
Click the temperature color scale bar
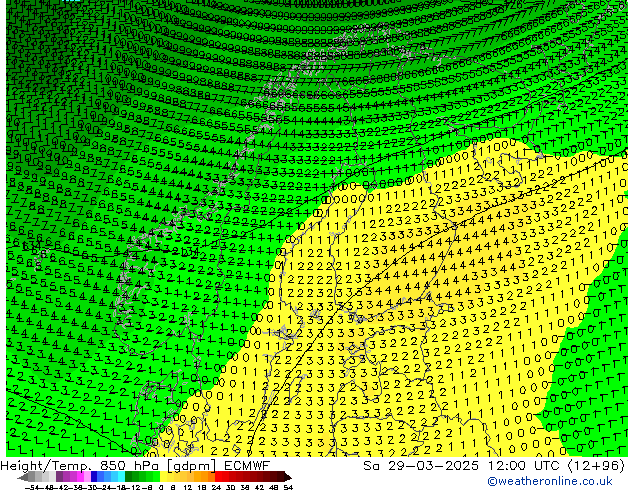(x=155, y=477)
